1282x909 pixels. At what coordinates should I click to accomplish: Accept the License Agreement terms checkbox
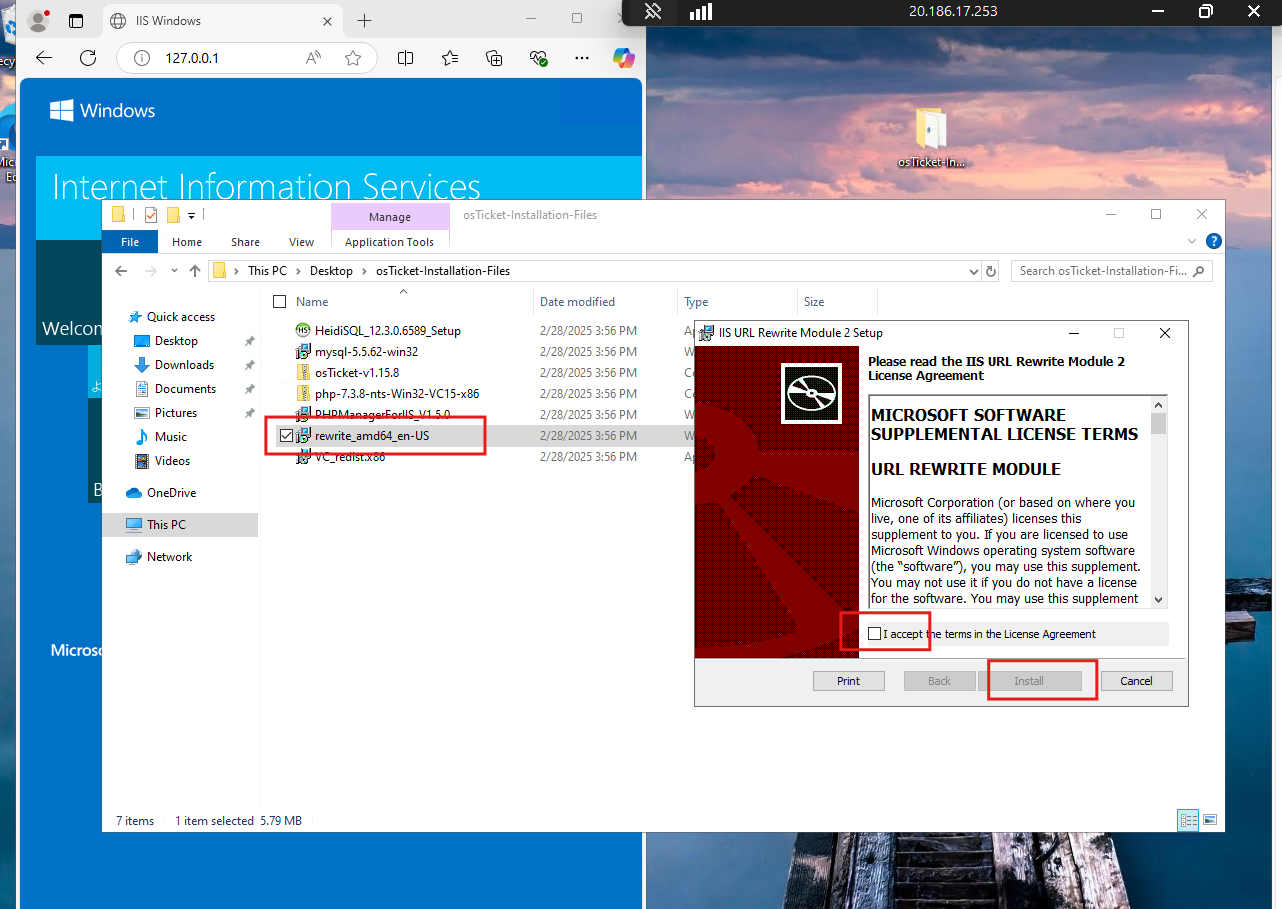[875, 634]
